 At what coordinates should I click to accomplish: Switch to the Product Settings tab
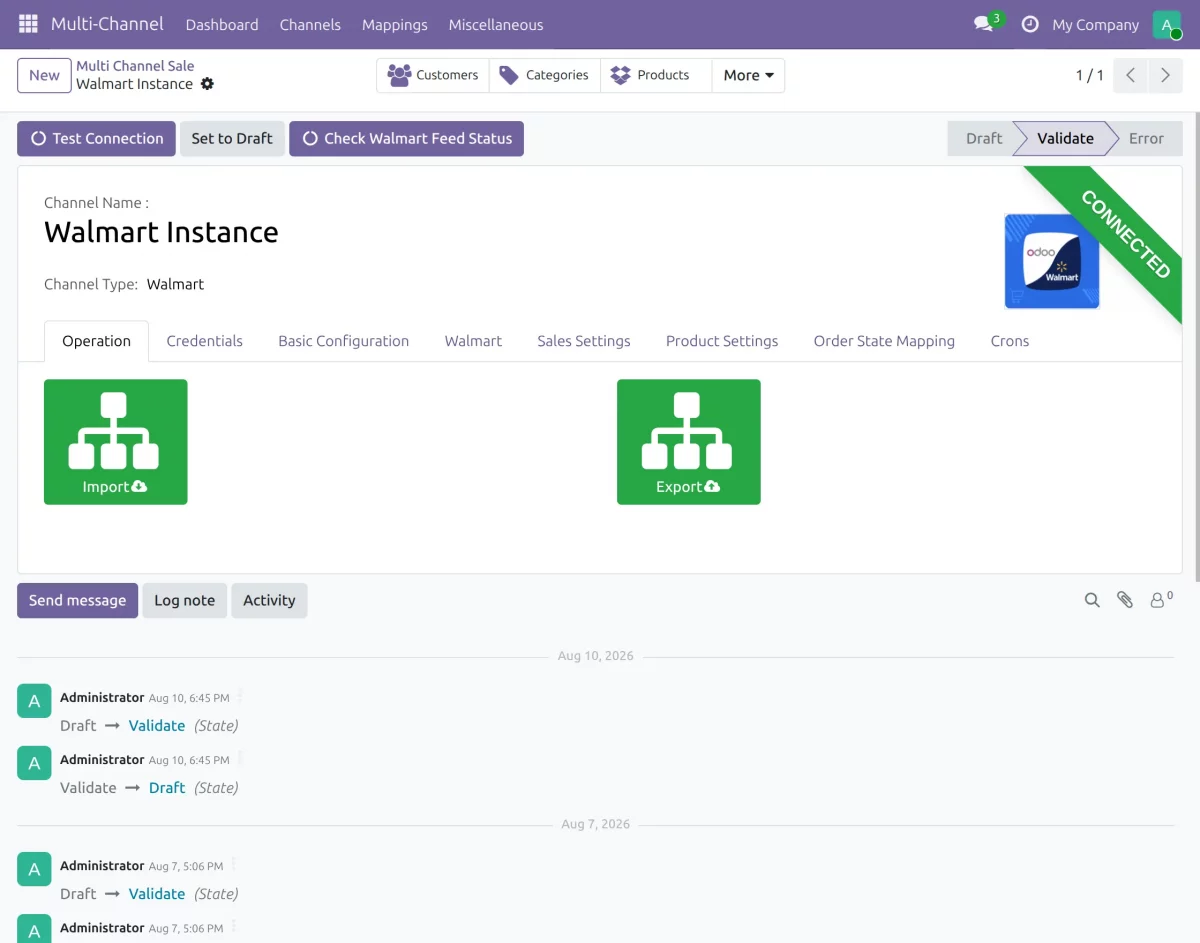point(722,341)
